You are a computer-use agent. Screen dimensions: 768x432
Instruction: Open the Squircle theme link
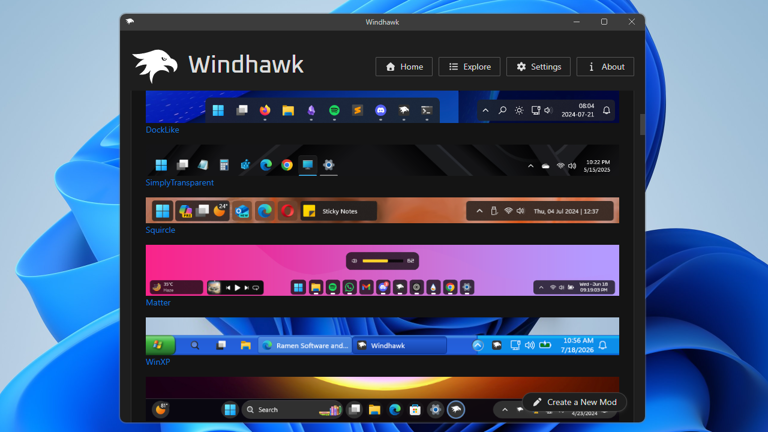(160, 230)
